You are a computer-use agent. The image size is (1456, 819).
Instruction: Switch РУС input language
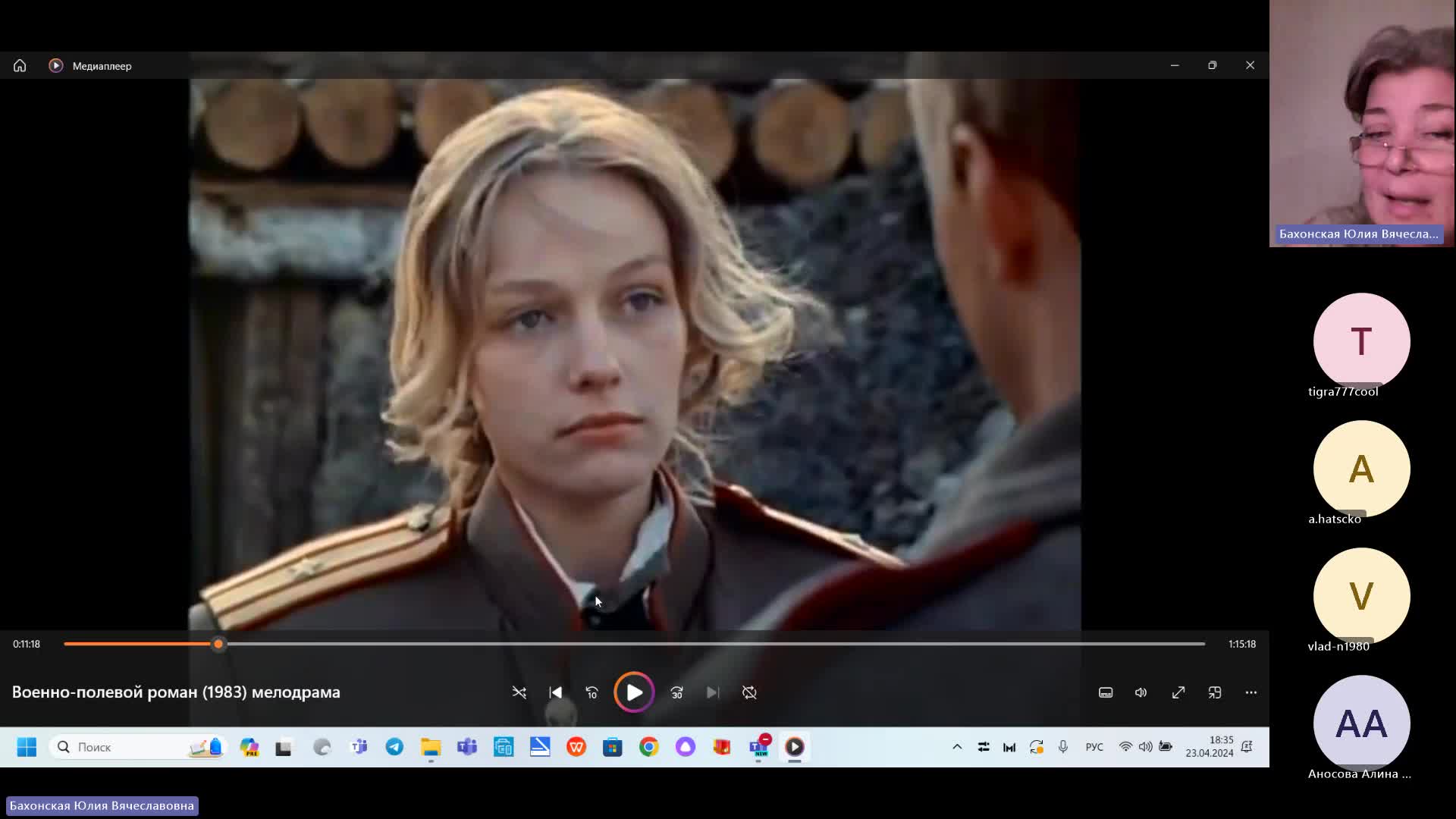point(1094,747)
